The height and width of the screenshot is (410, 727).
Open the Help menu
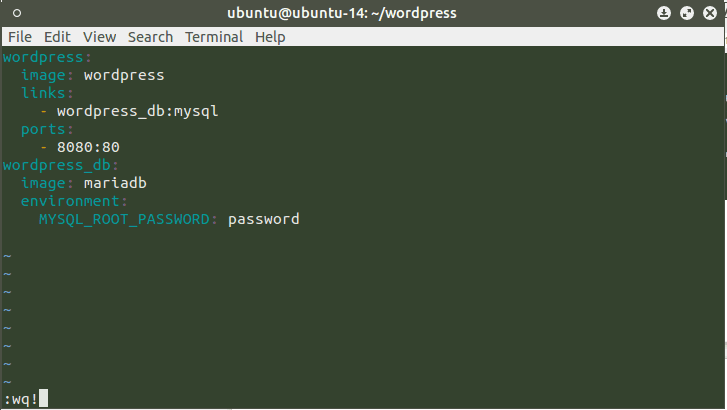point(270,37)
